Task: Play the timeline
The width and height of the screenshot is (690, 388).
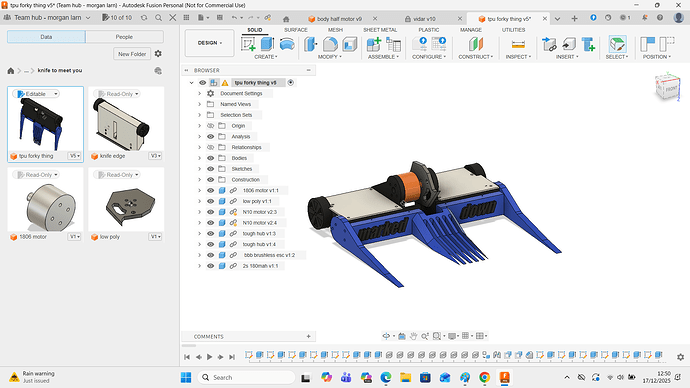Action: pyautogui.click(x=209, y=357)
